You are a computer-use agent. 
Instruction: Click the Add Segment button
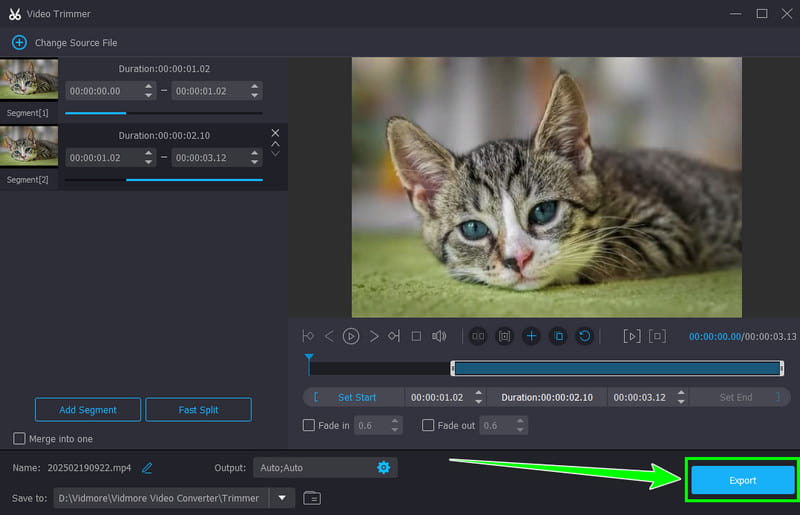pyautogui.click(x=88, y=409)
